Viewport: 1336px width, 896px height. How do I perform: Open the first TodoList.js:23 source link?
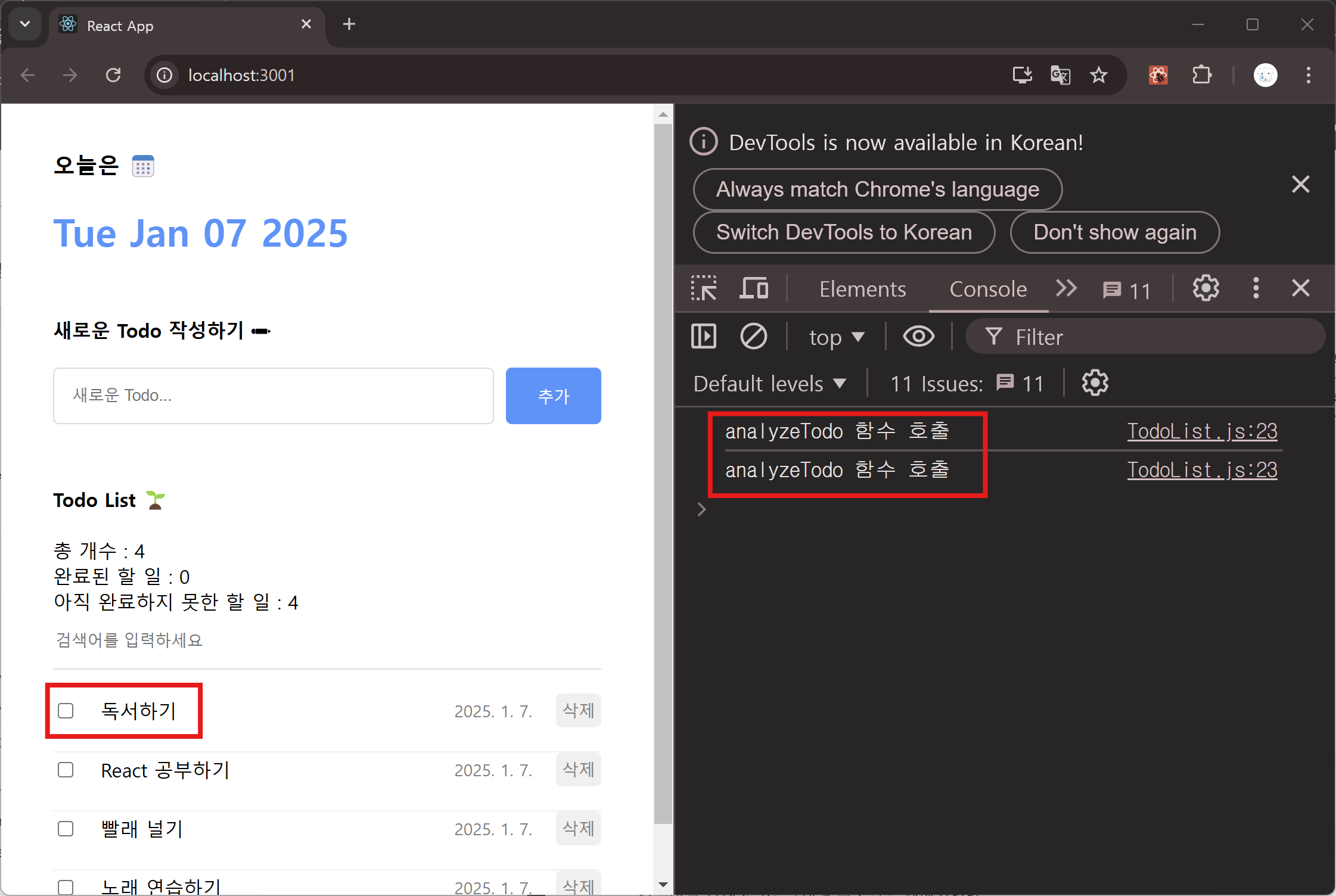tap(1202, 431)
